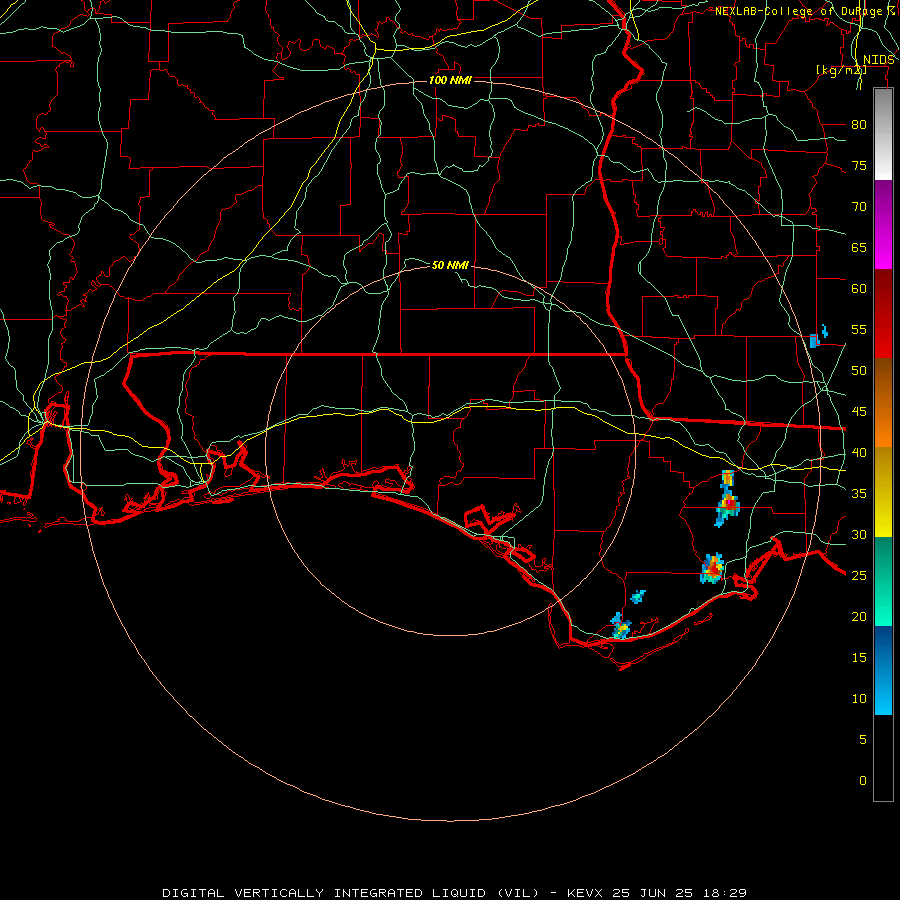Click the 5 value on color scale
This screenshot has height=900, width=900.
tap(863, 740)
